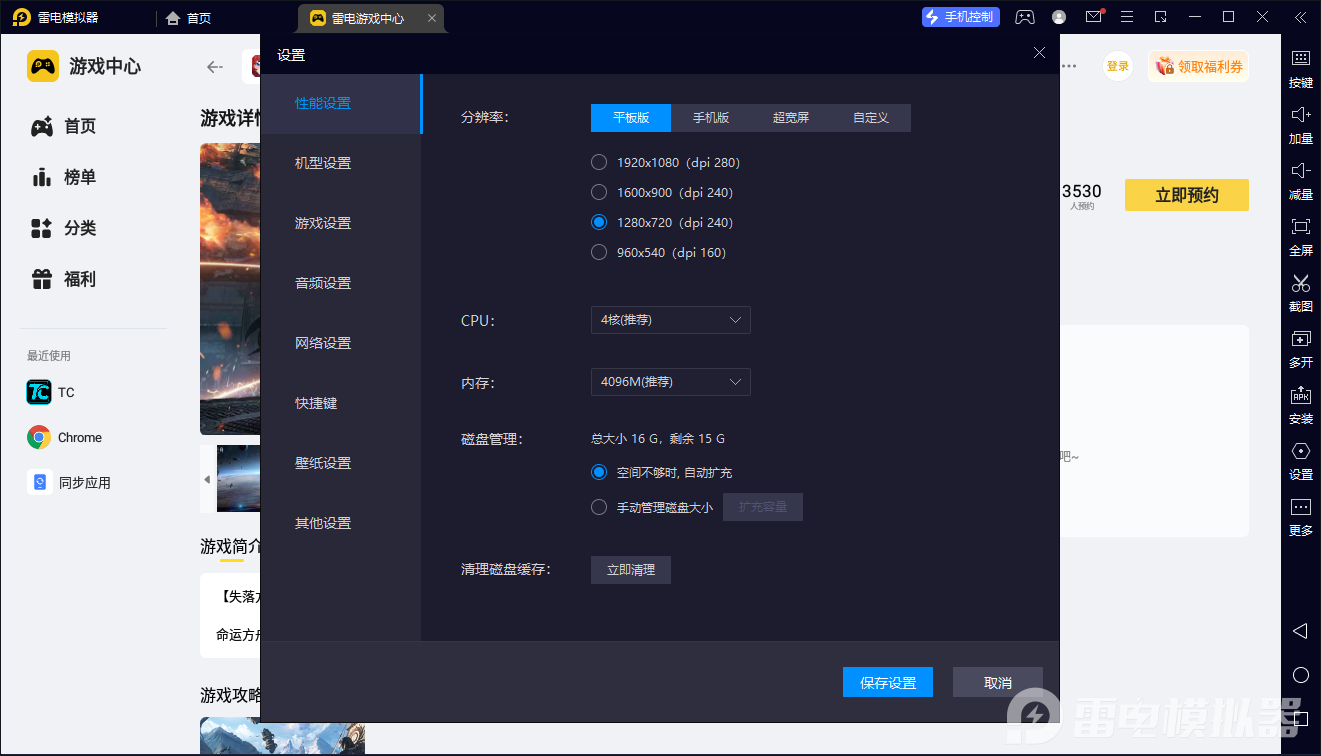Open the 按键 keymapping icon in the sidebar
The width and height of the screenshot is (1321, 756).
pyautogui.click(x=1301, y=70)
